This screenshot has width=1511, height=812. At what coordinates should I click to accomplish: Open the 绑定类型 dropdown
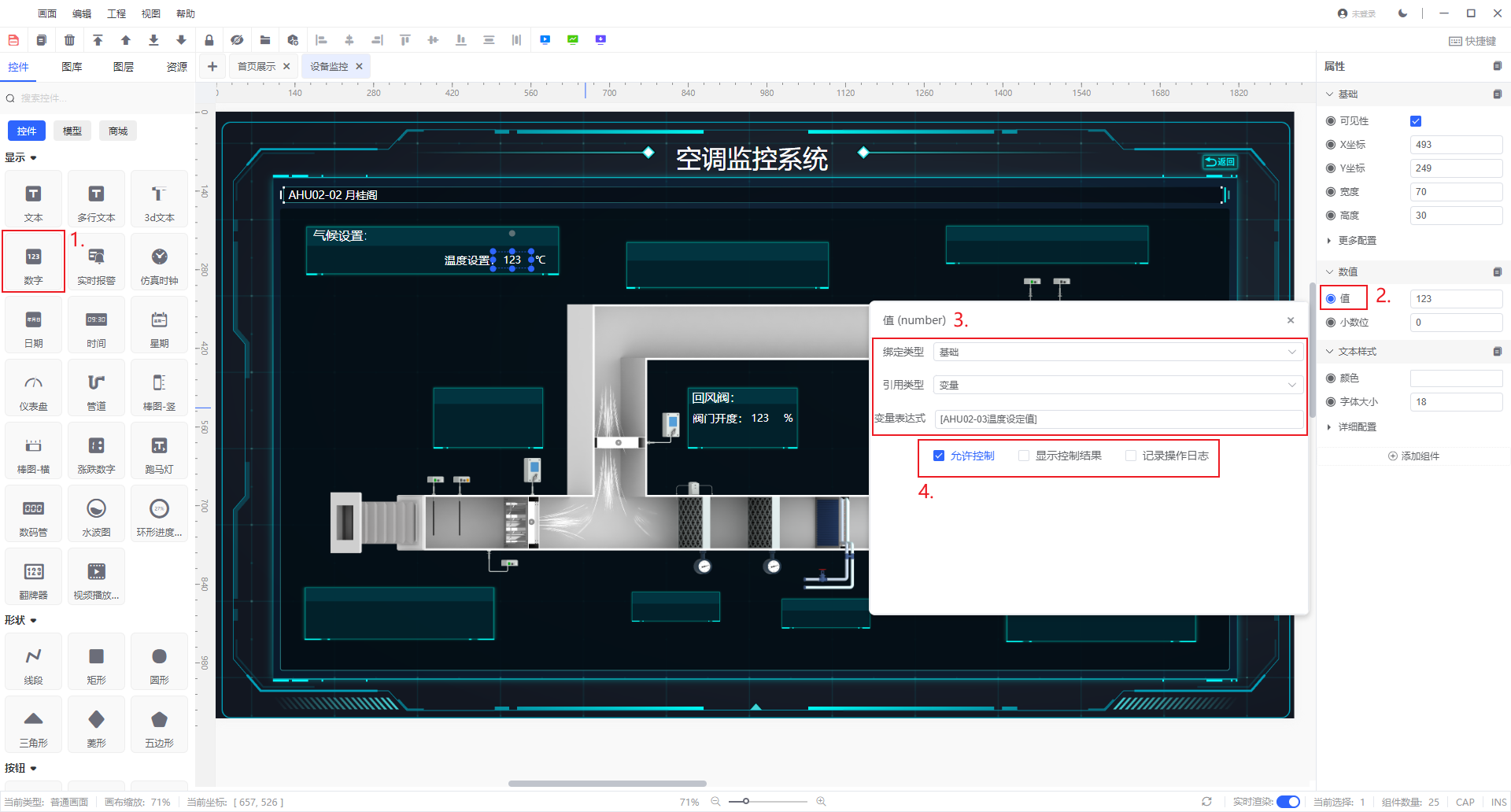coord(1118,352)
